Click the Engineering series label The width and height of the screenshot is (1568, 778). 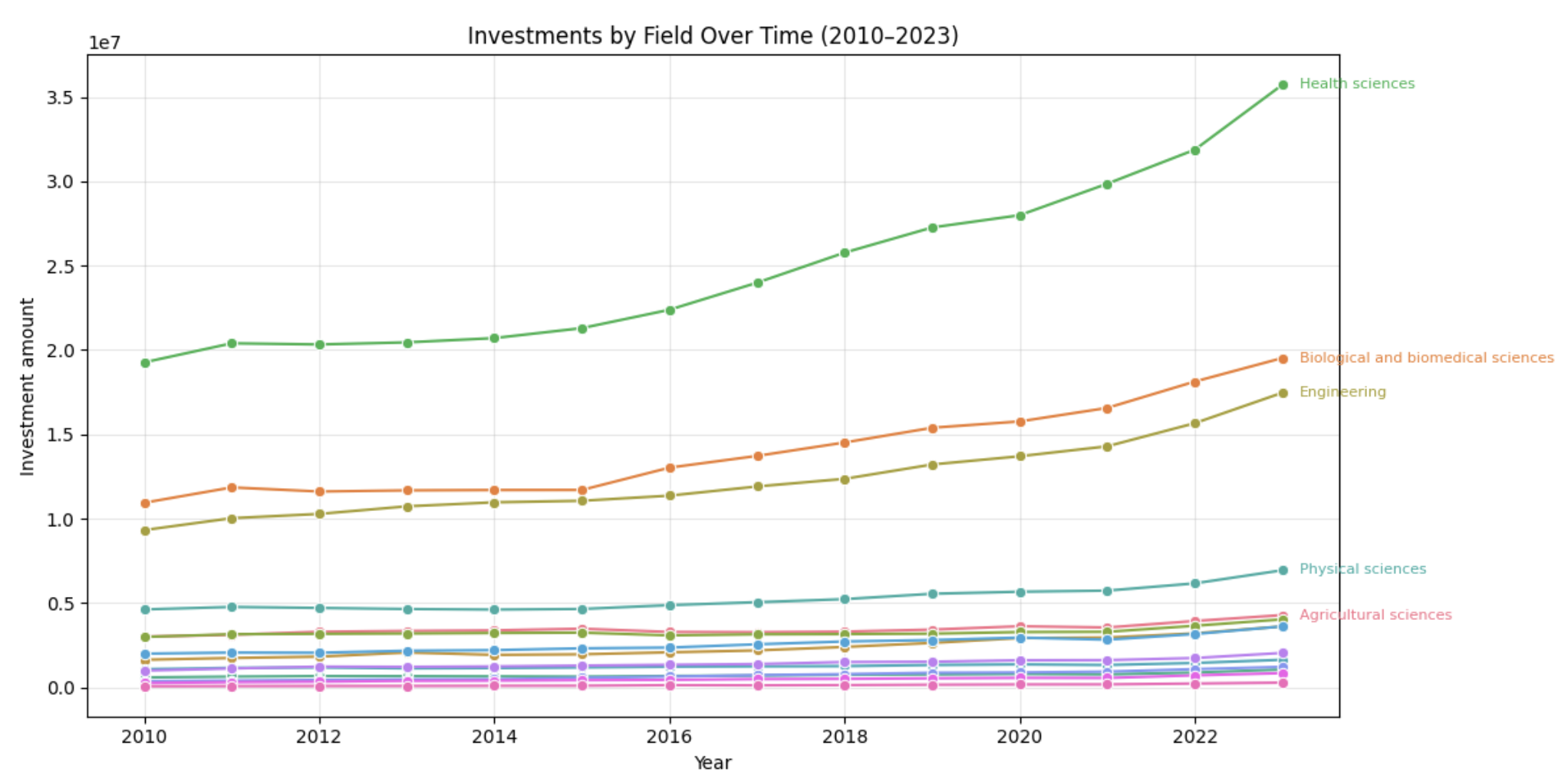coord(1342,392)
